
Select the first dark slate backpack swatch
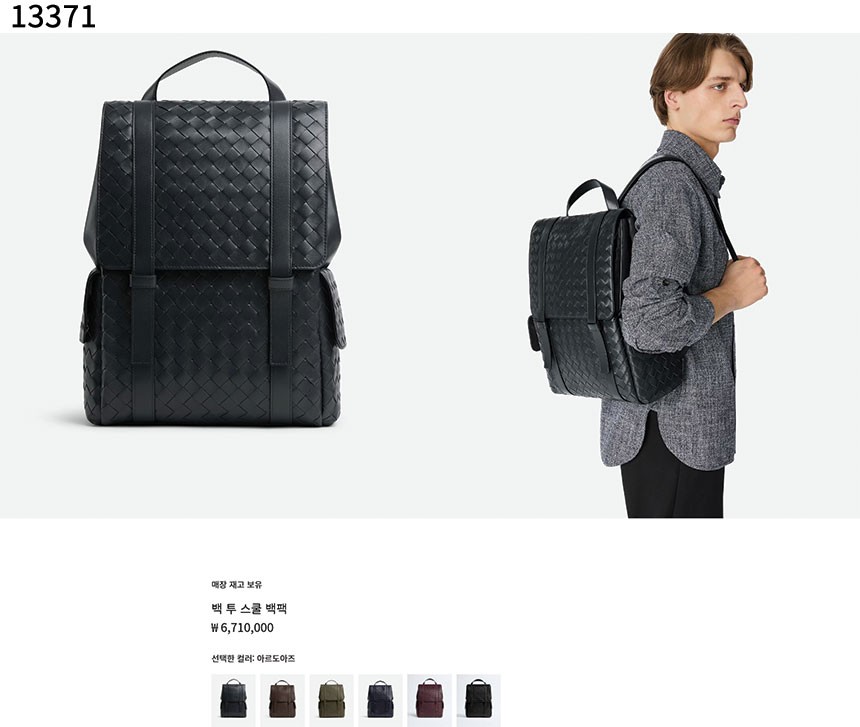pos(233,700)
